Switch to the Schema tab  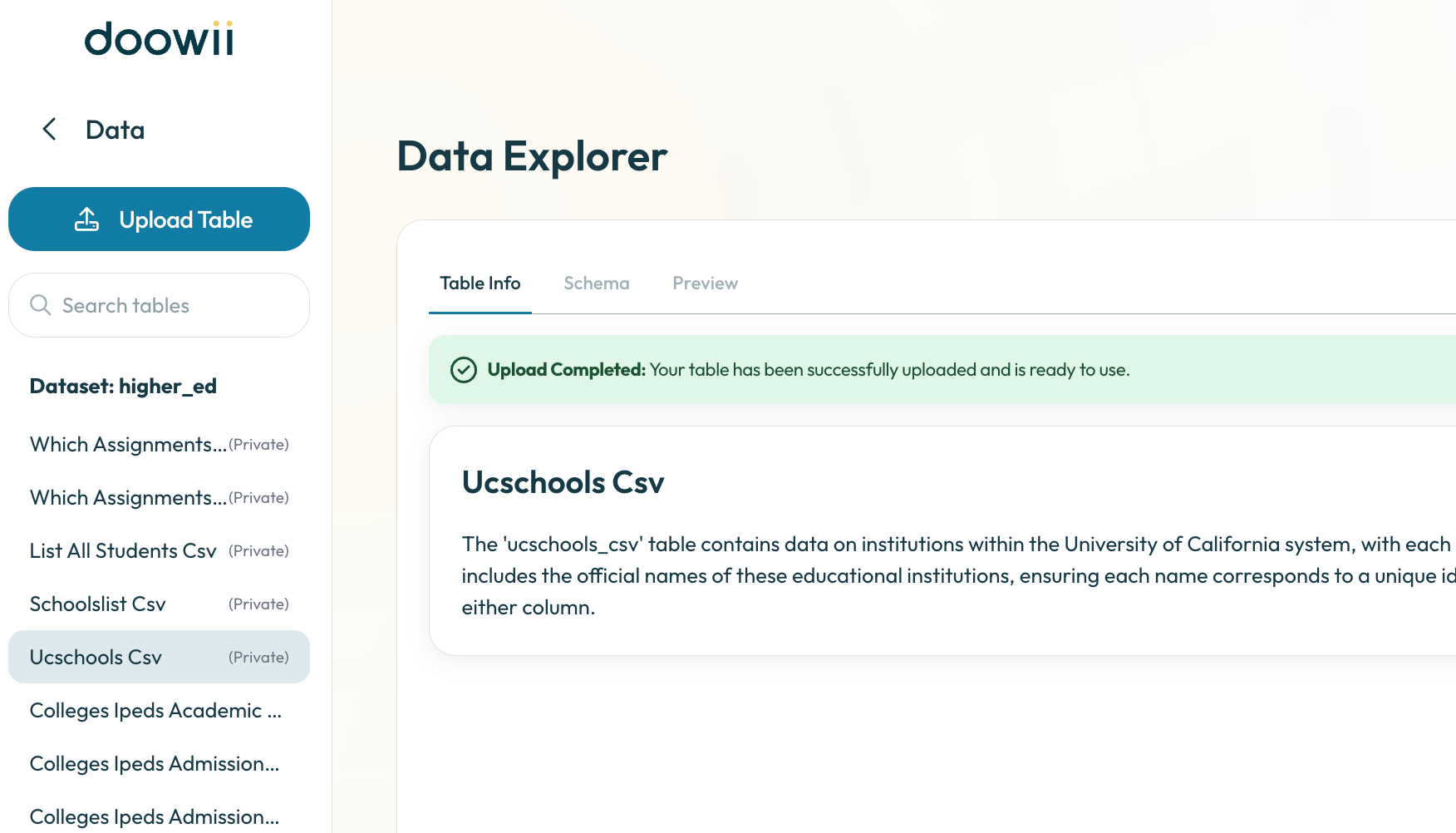point(596,283)
